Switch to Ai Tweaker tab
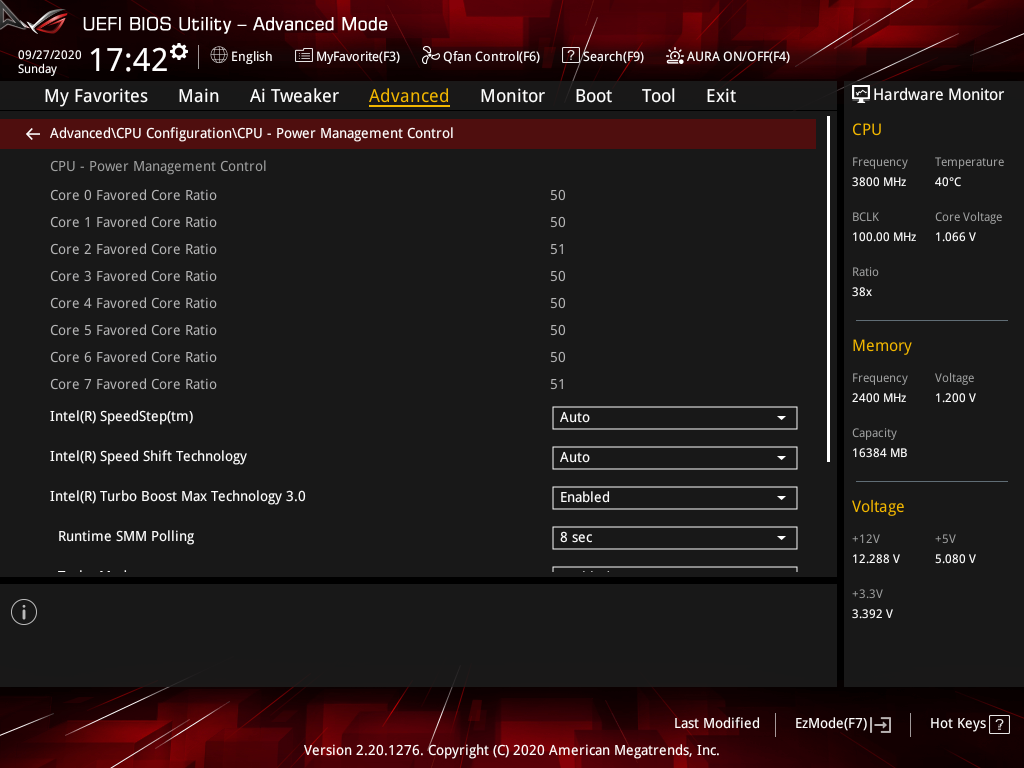This screenshot has height=768, width=1024. click(x=294, y=96)
